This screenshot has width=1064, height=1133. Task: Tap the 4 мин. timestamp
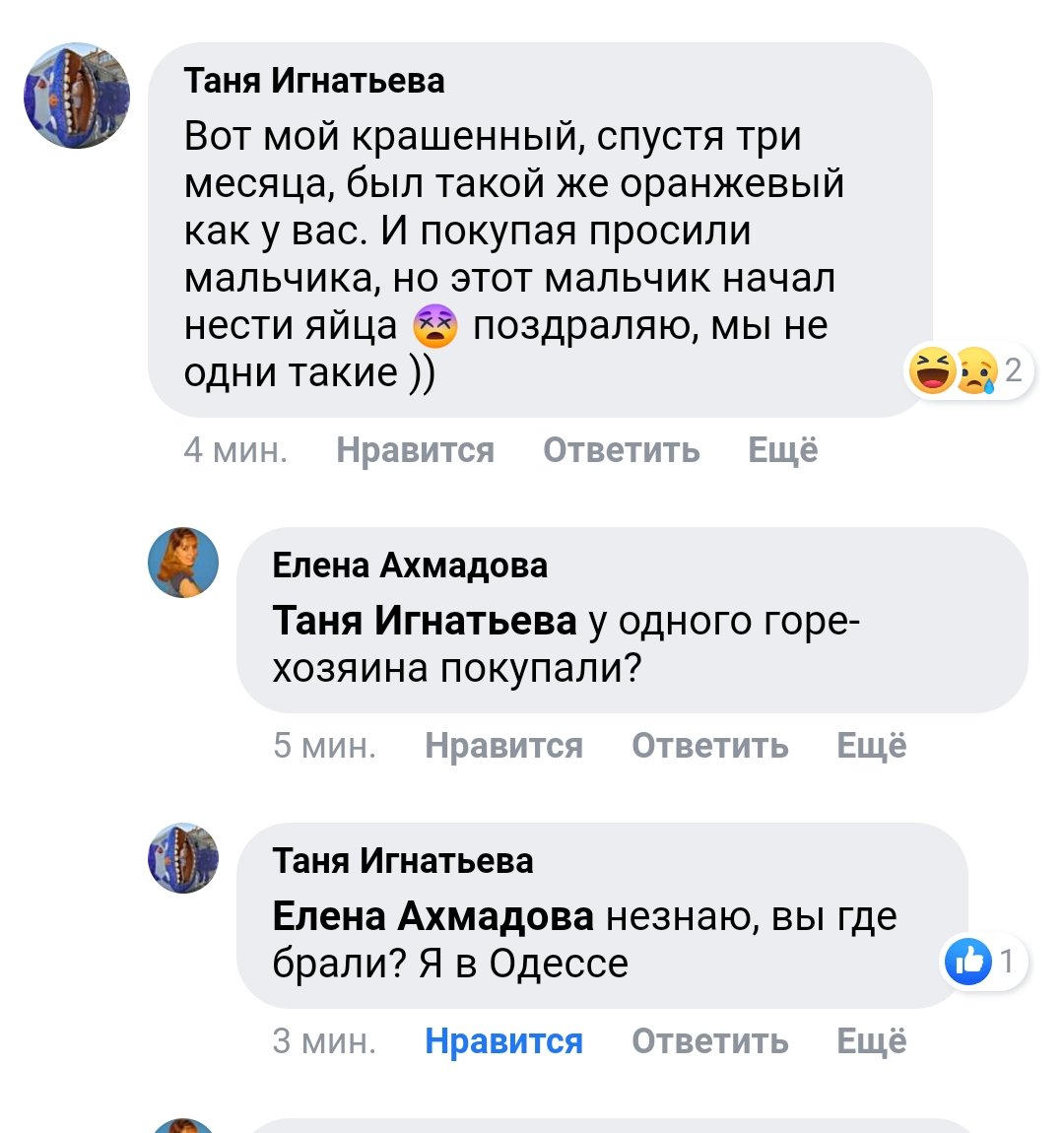point(235,450)
